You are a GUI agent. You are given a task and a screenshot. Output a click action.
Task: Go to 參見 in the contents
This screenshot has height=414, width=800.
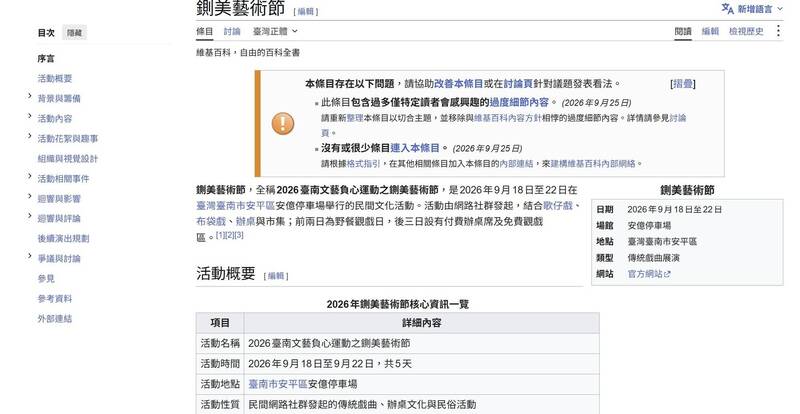[x=46, y=279]
